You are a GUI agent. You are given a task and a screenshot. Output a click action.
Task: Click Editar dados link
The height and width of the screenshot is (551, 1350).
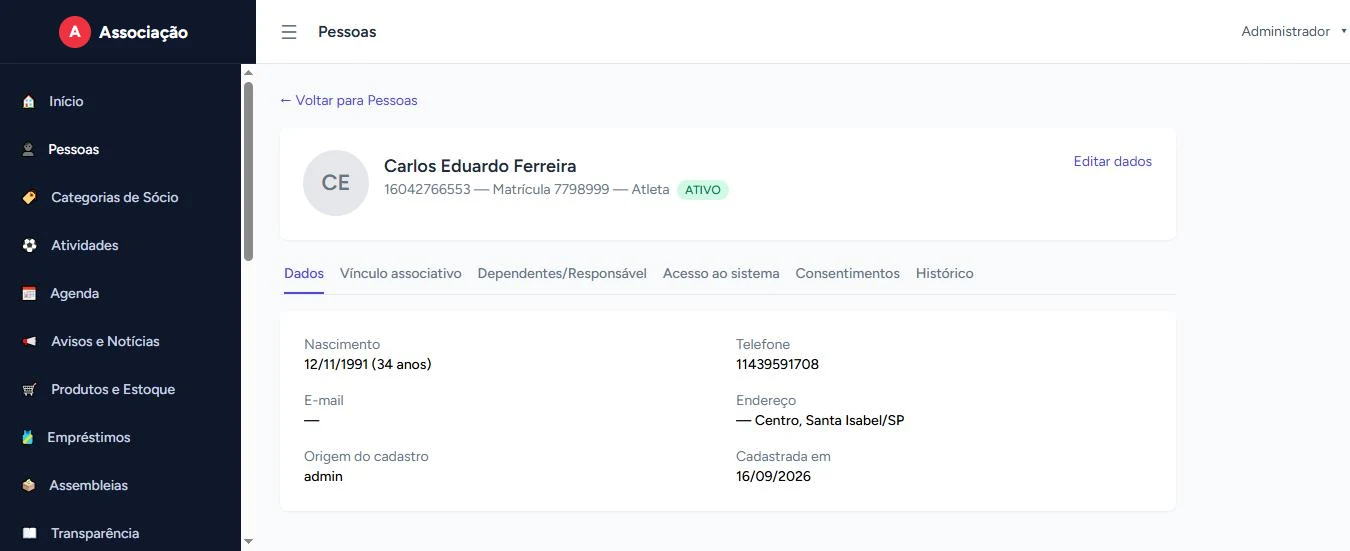point(1113,161)
